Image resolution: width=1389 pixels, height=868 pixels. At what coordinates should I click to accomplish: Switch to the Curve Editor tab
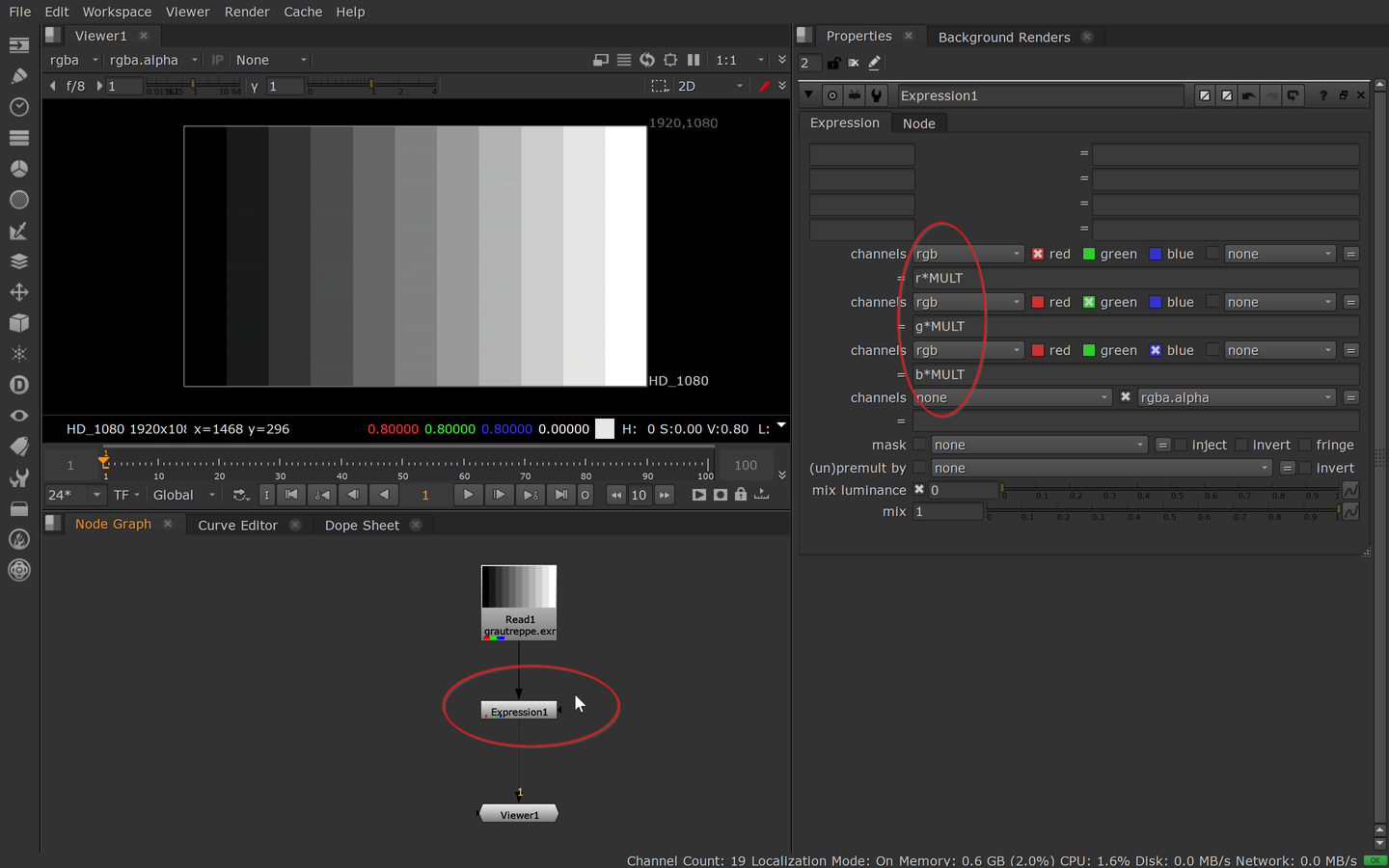coord(237,525)
